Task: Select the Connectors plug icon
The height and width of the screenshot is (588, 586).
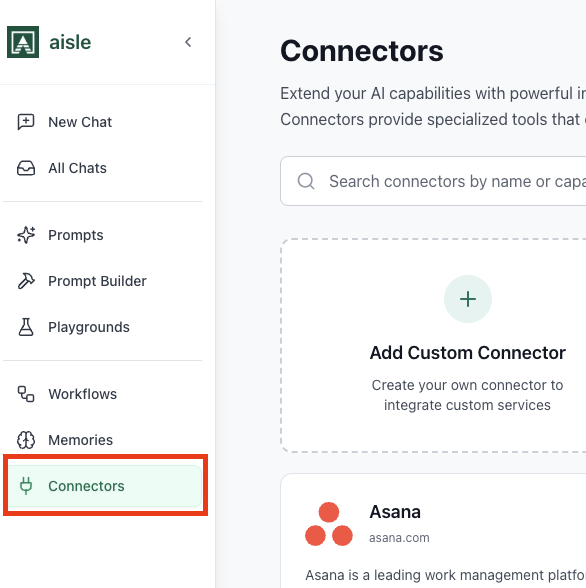Action: point(26,486)
